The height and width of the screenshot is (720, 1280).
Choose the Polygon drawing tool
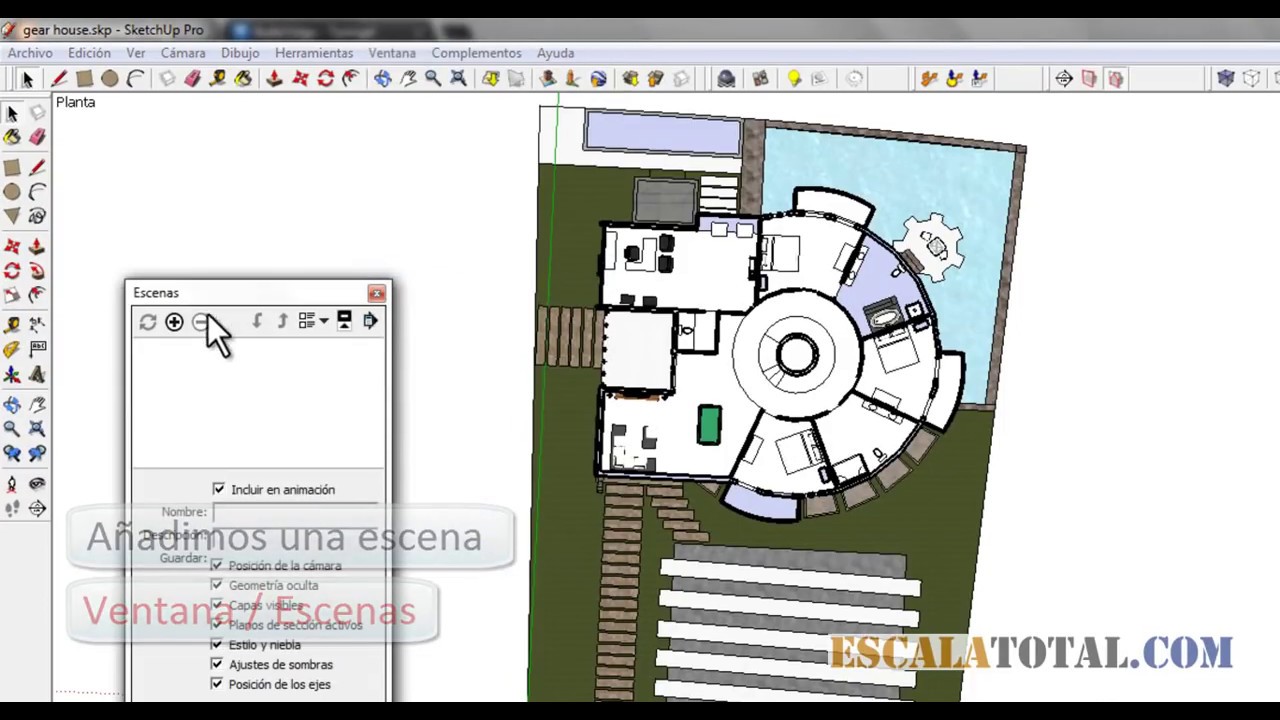[12, 216]
